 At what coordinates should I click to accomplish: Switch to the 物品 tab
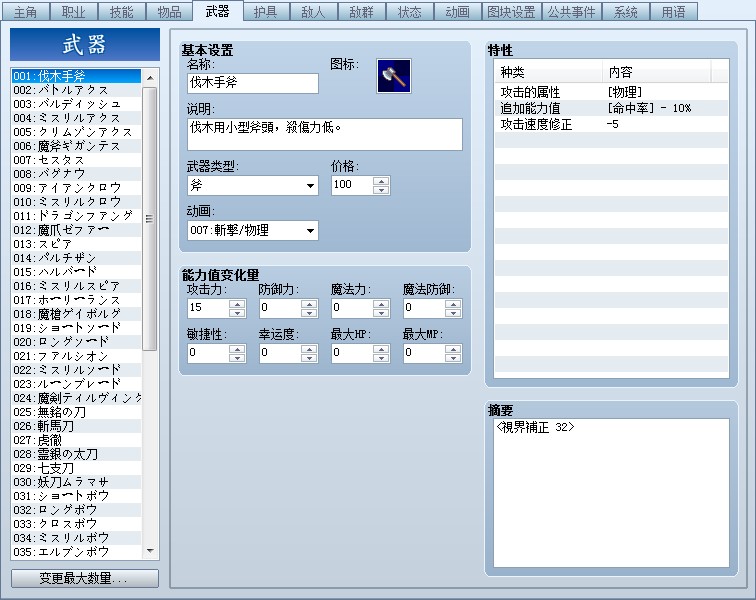click(x=169, y=12)
